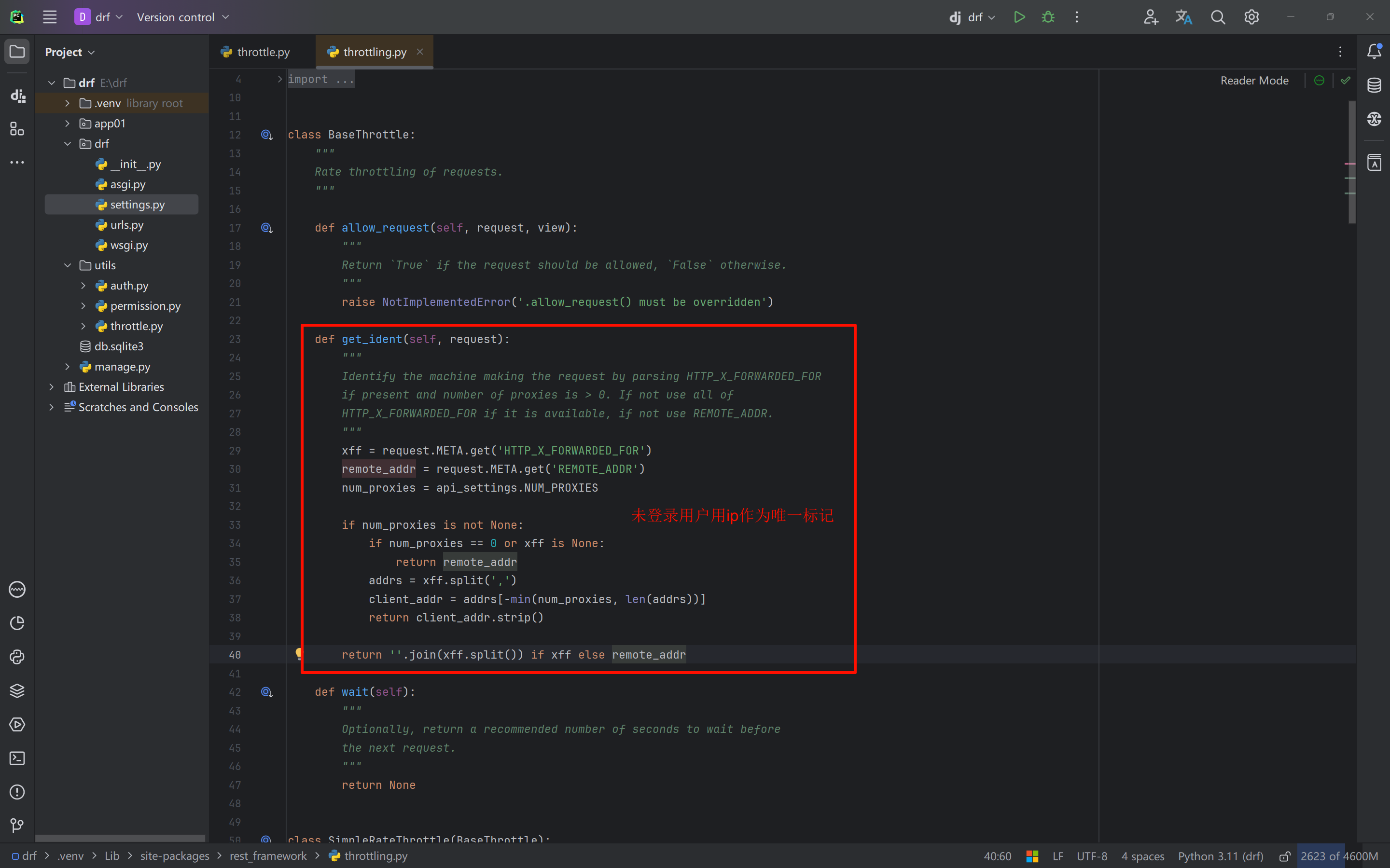Open the Database tool window icon
The width and height of the screenshot is (1390, 868).
tap(1374, 85)
